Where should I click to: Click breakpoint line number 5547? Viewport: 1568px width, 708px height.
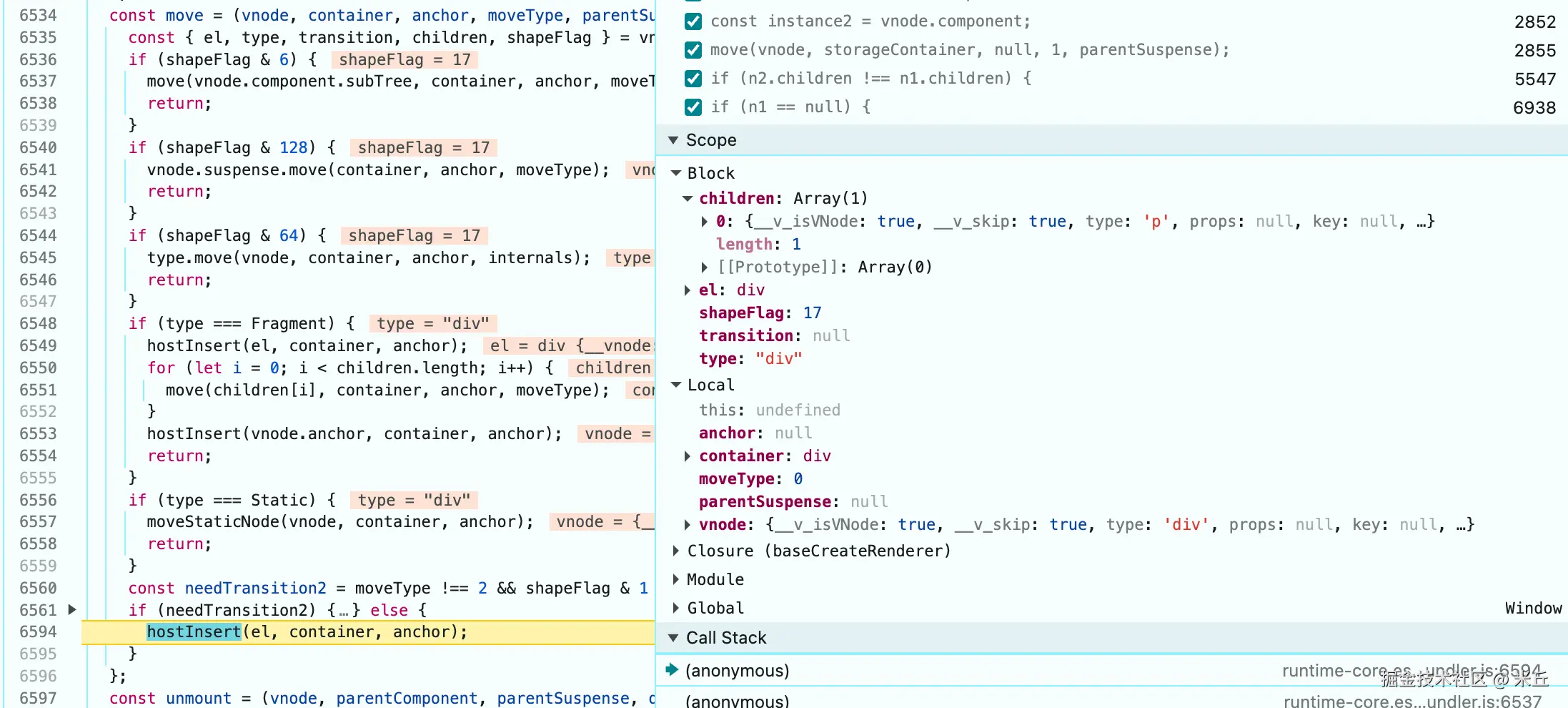coord(1534,79)
